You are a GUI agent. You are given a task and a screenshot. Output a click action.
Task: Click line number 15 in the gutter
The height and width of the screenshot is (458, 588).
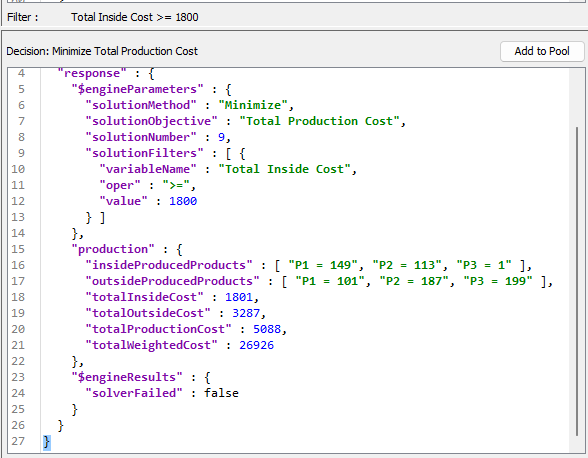coord(18,249)
